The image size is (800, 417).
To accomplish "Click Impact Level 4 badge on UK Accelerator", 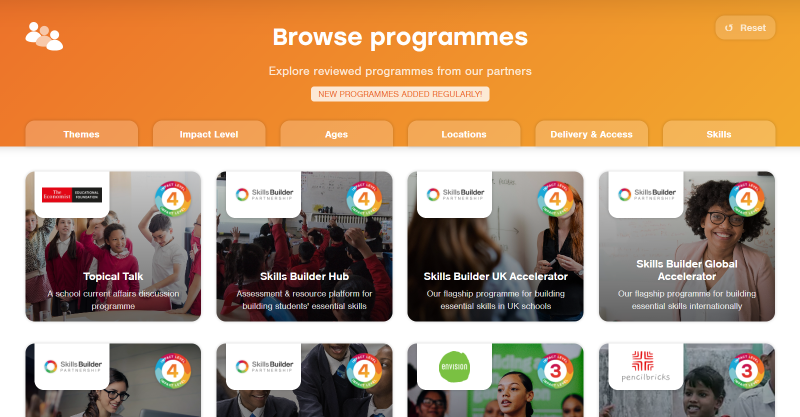I will (x=555, y=199).
